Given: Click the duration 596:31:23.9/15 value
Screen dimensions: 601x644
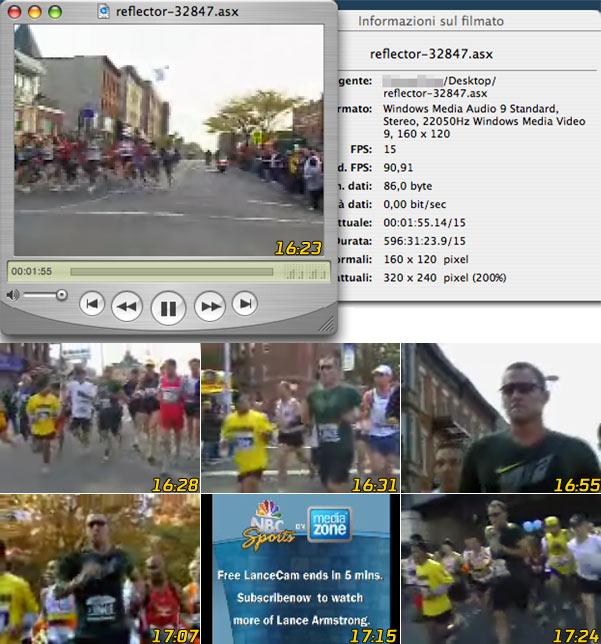Looking at the screenshot, I should pos(424,241).
